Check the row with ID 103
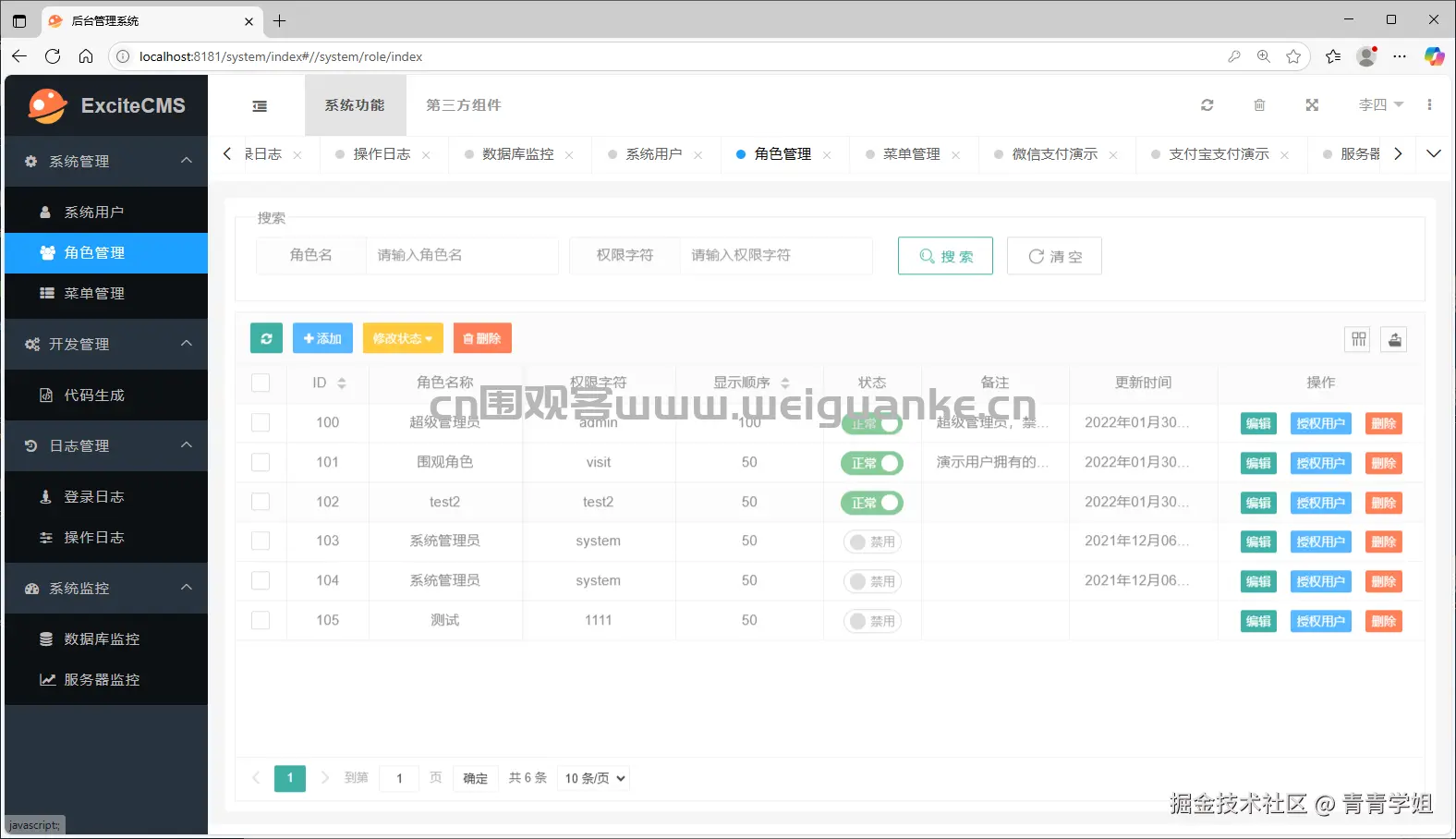This screenshot has width=1456, height=839. (x=261, y=541)
